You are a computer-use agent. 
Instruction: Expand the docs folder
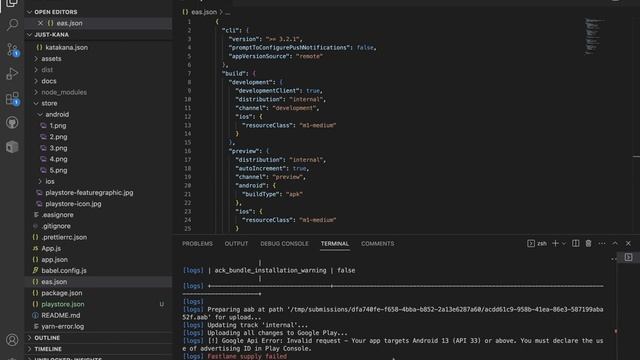coord(49,81)
